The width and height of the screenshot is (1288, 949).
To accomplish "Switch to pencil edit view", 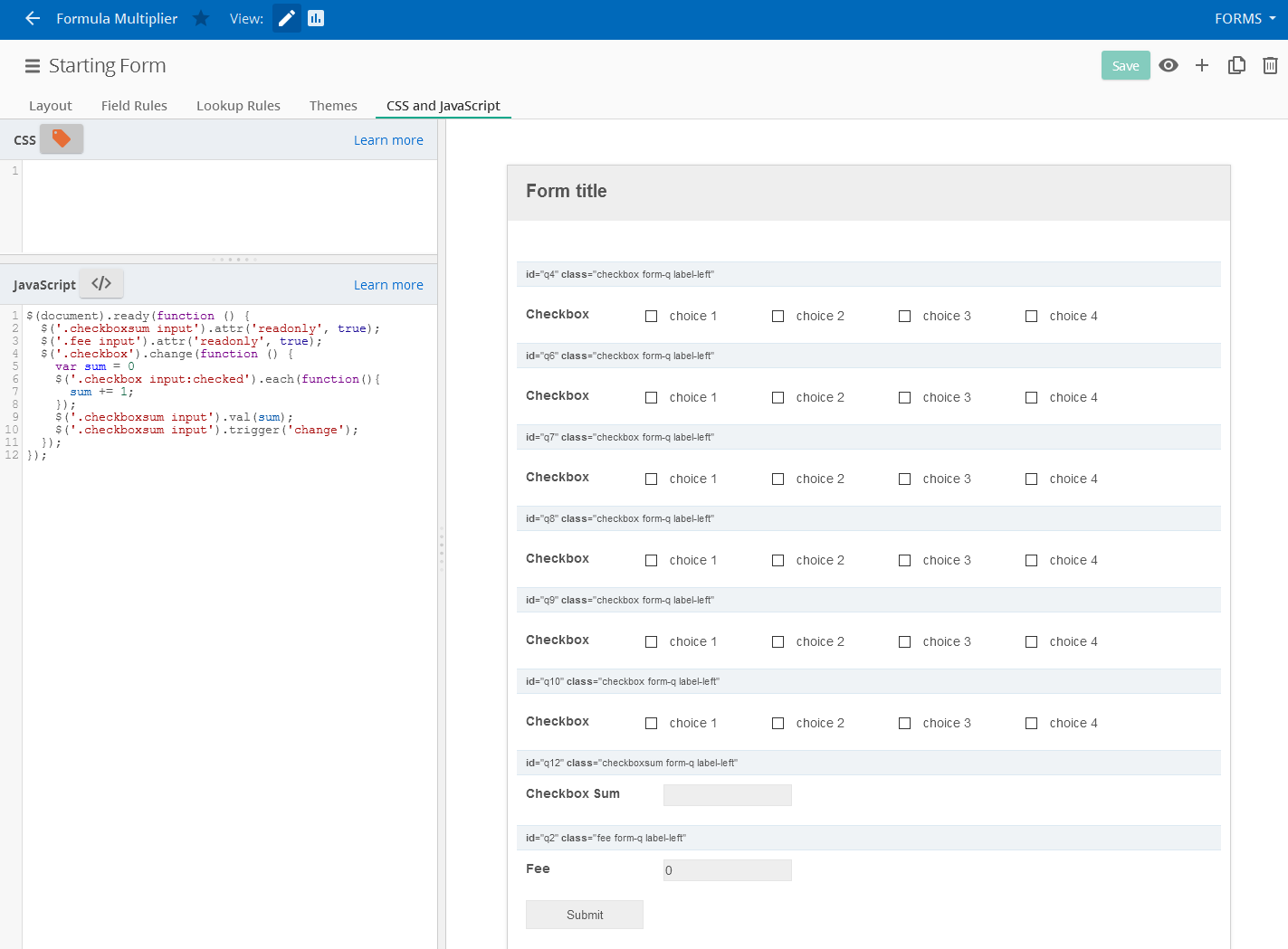I will point(286,18).
